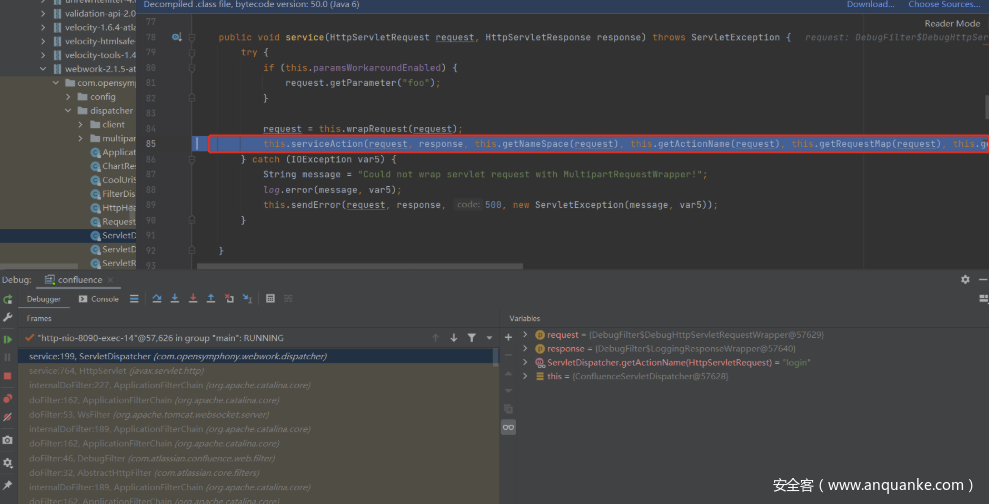This screenshot has height=504, width=989.
Task: Toggle Mute Breakpoints in debug sidebar
Action: click(x=8, y=417)
